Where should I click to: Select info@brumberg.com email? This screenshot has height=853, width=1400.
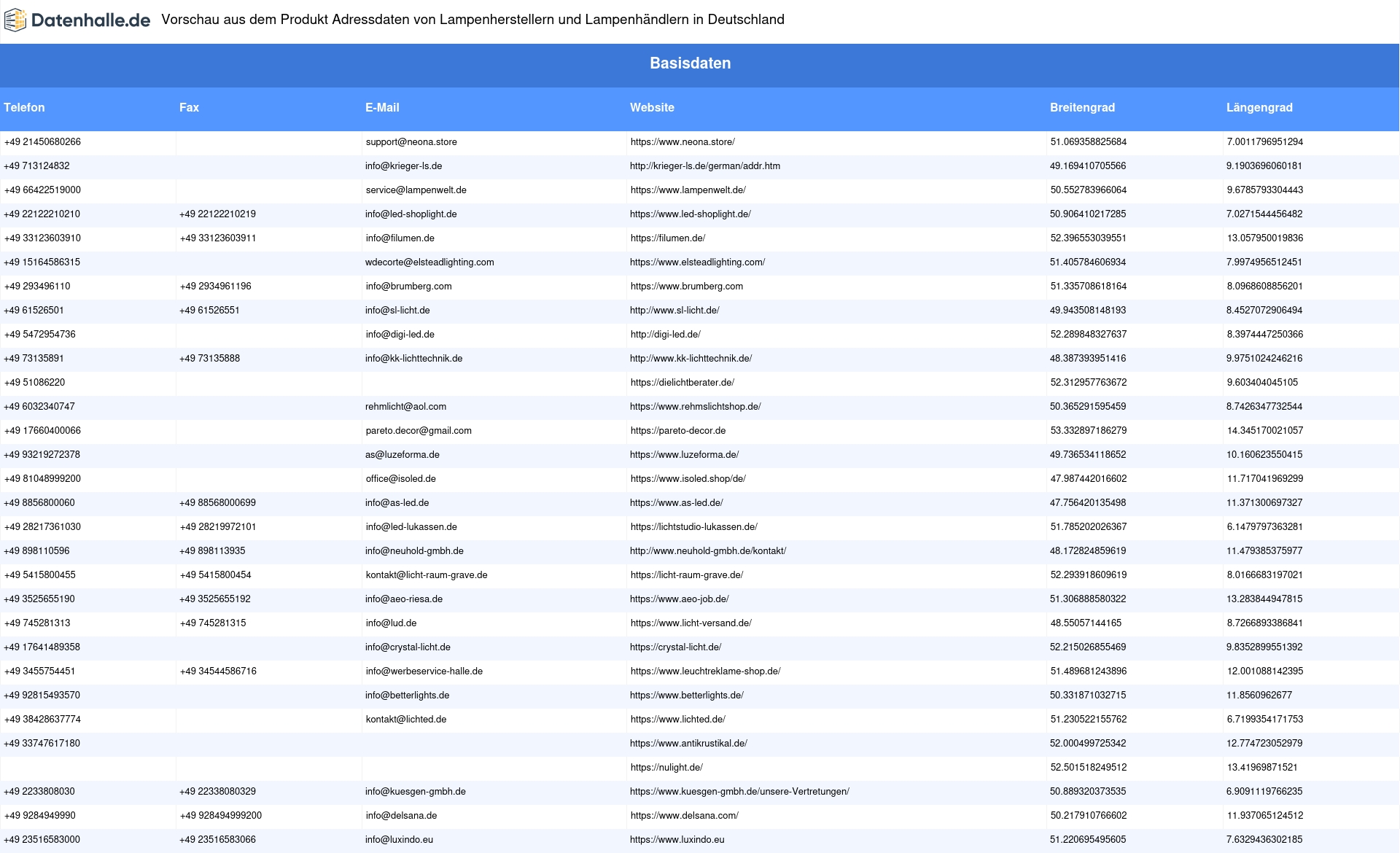tap(409, 287)
